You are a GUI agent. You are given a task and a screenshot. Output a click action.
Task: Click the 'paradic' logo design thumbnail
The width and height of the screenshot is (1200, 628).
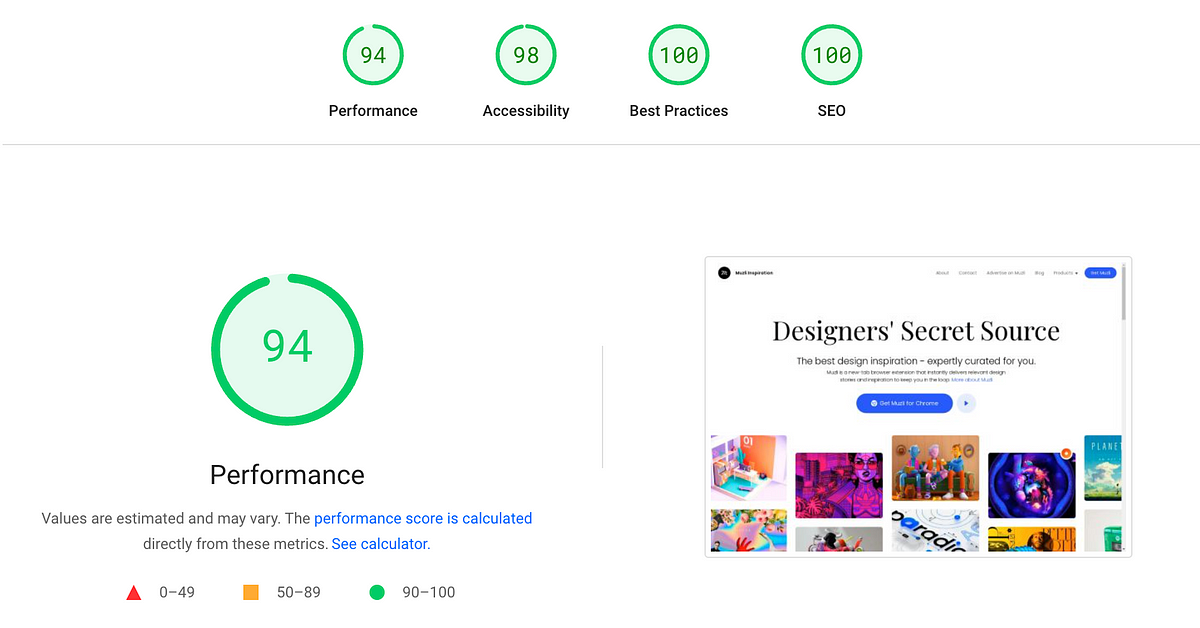[x=935, y=530]
